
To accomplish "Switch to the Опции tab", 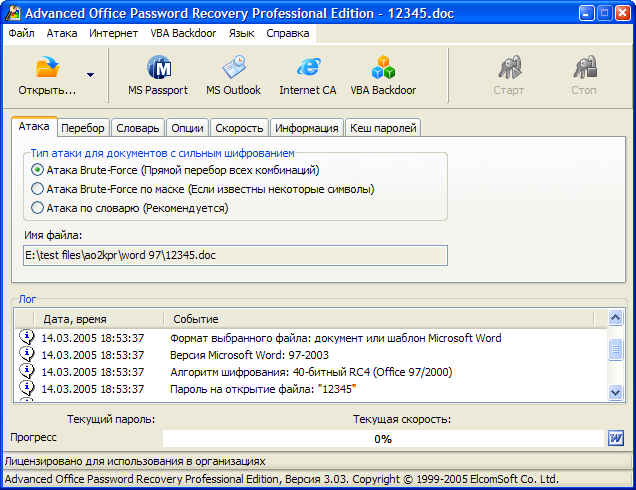I will pyautogui.click(x=187, y=128).
